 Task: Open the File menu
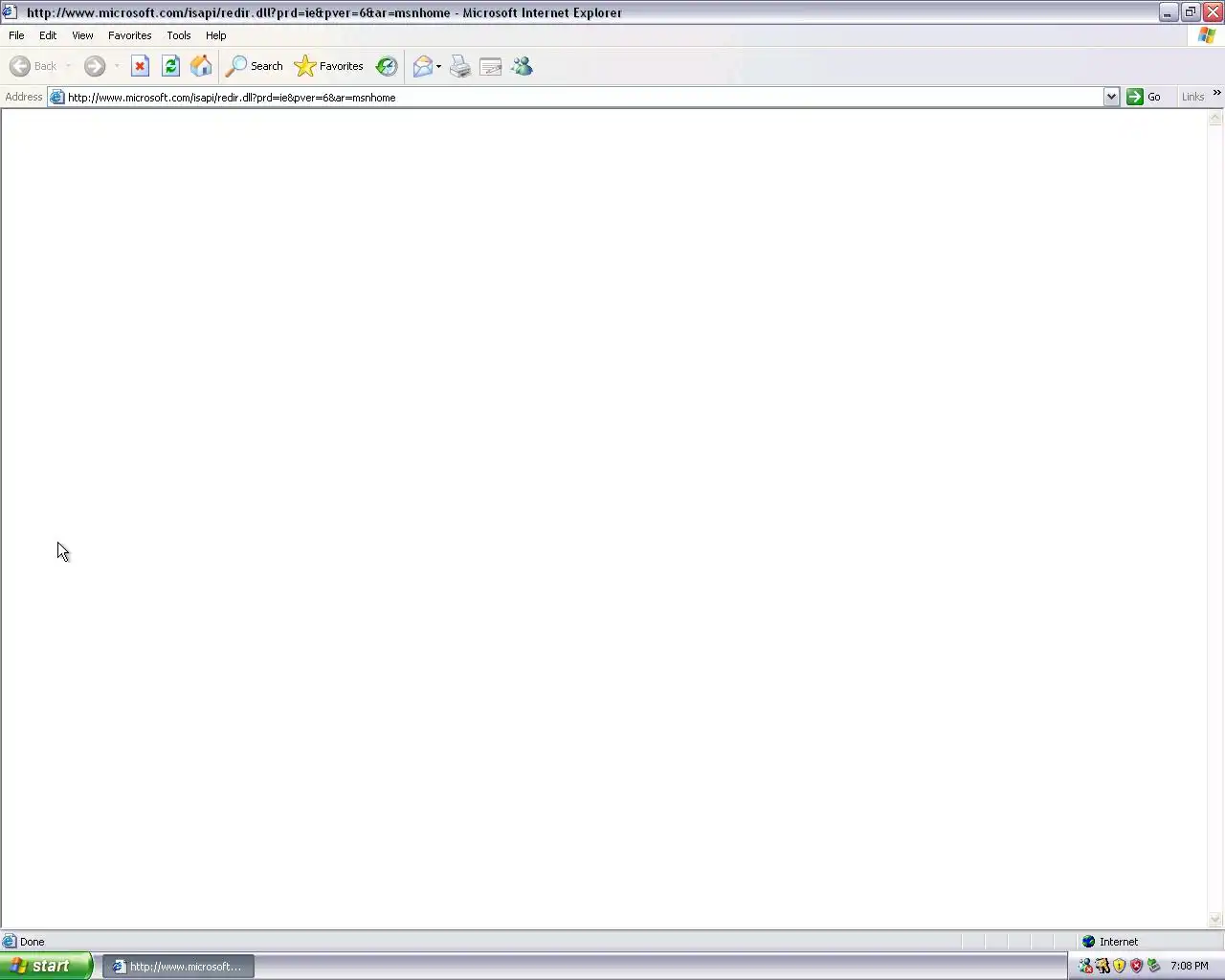(x=16, y=35)
